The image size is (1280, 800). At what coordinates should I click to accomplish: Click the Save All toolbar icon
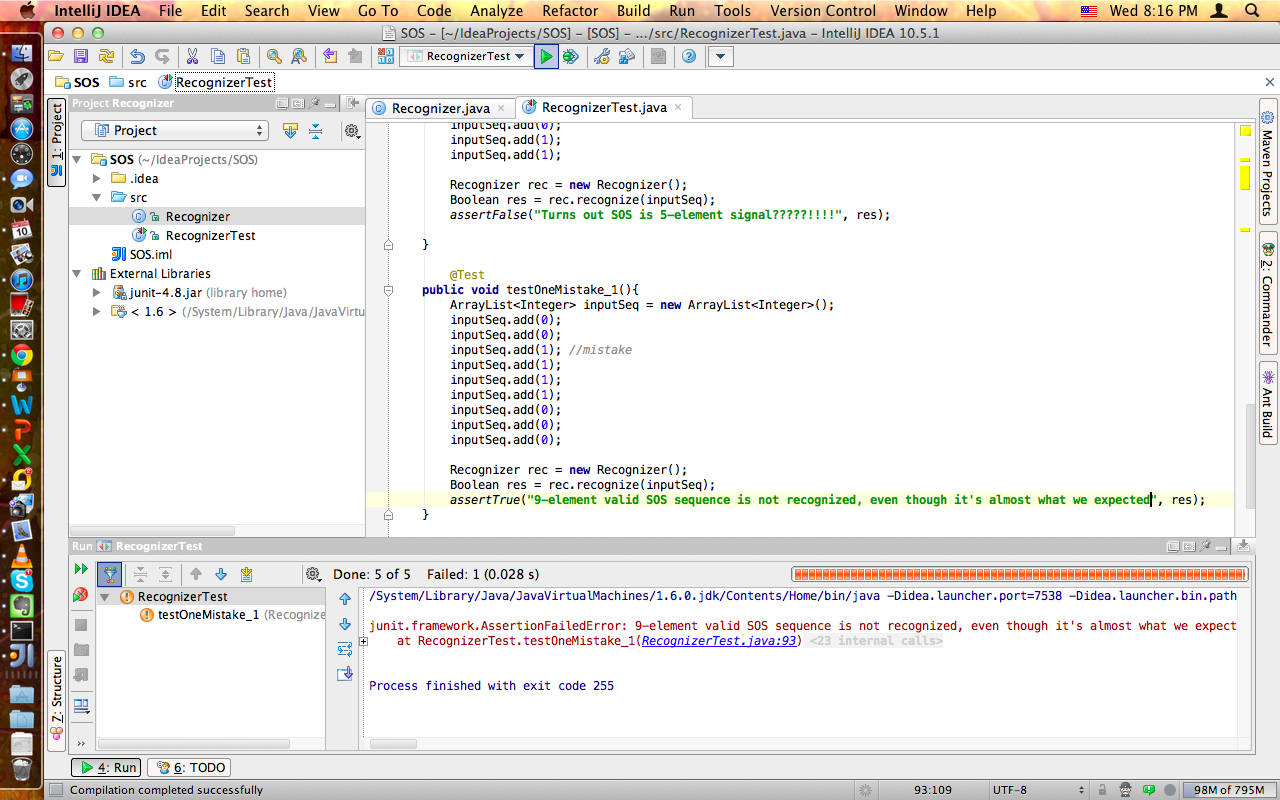click(x=81, y=57)
